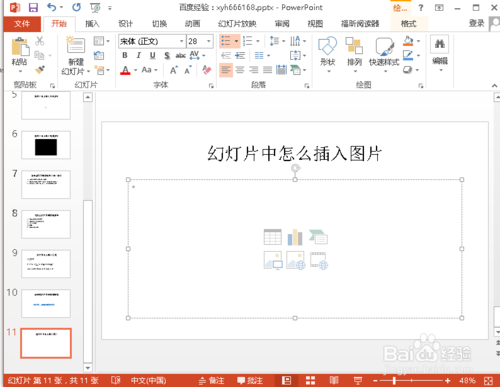The image size is (500, 387).
Task: Insert Video icon in content placeholder
Action: (x=319, y=260)
